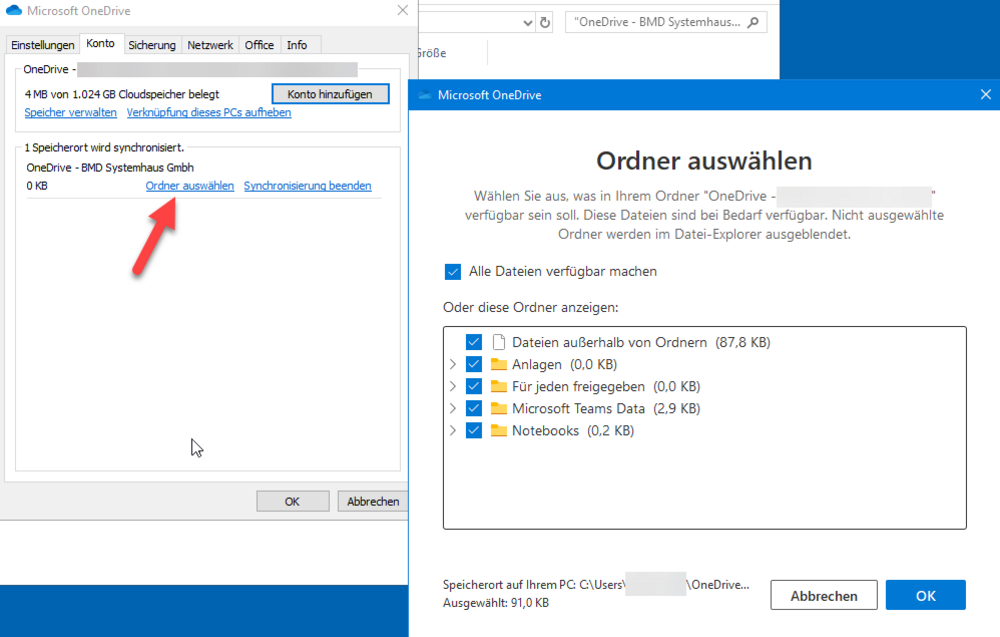Open the Sicherung tab
The height and width of the screenshot is (637, 1000).
(x=152, y=45)
